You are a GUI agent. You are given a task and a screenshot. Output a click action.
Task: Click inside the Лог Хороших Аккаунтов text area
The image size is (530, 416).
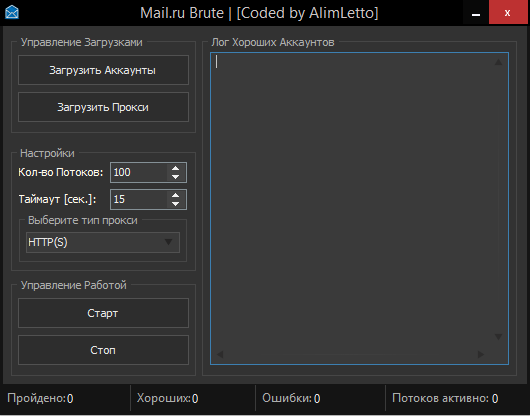(352, 203)
